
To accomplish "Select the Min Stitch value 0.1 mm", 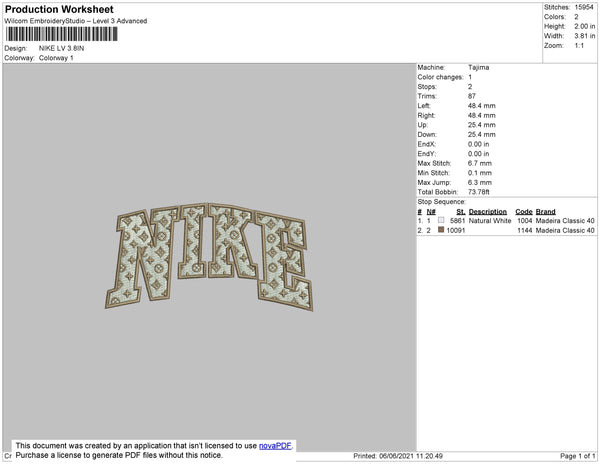I will tap(479, 173).
